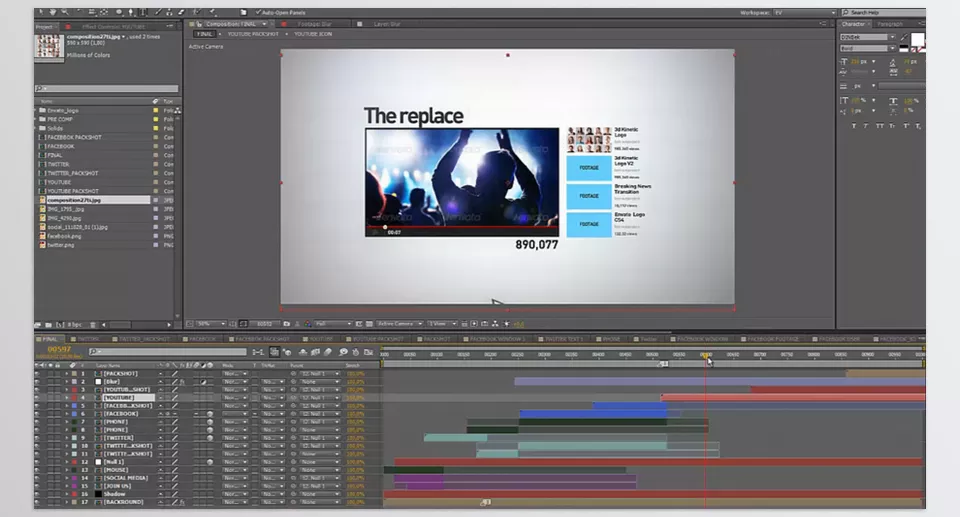Hide the [PACKSHOT] layer using its eye
The height and width of the screenshot is (517, 960).
point(38,373)
